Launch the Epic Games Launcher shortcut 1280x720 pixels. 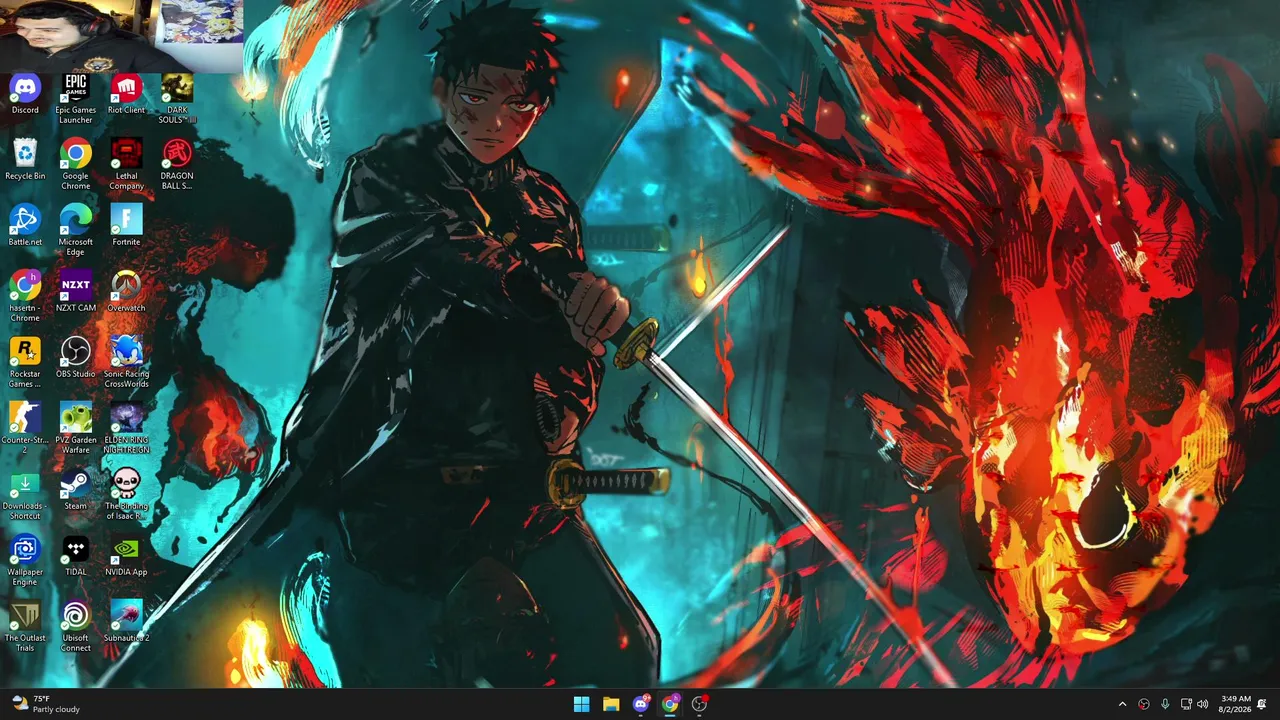click(75, 99)
